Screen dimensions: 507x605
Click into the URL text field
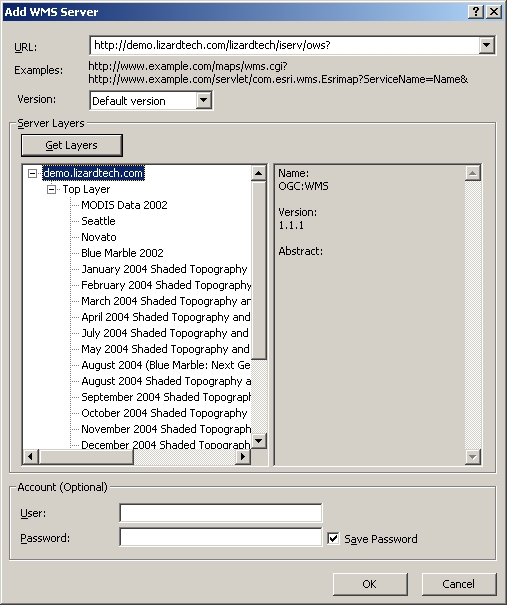pyautogui.click(x=285, y=46)
